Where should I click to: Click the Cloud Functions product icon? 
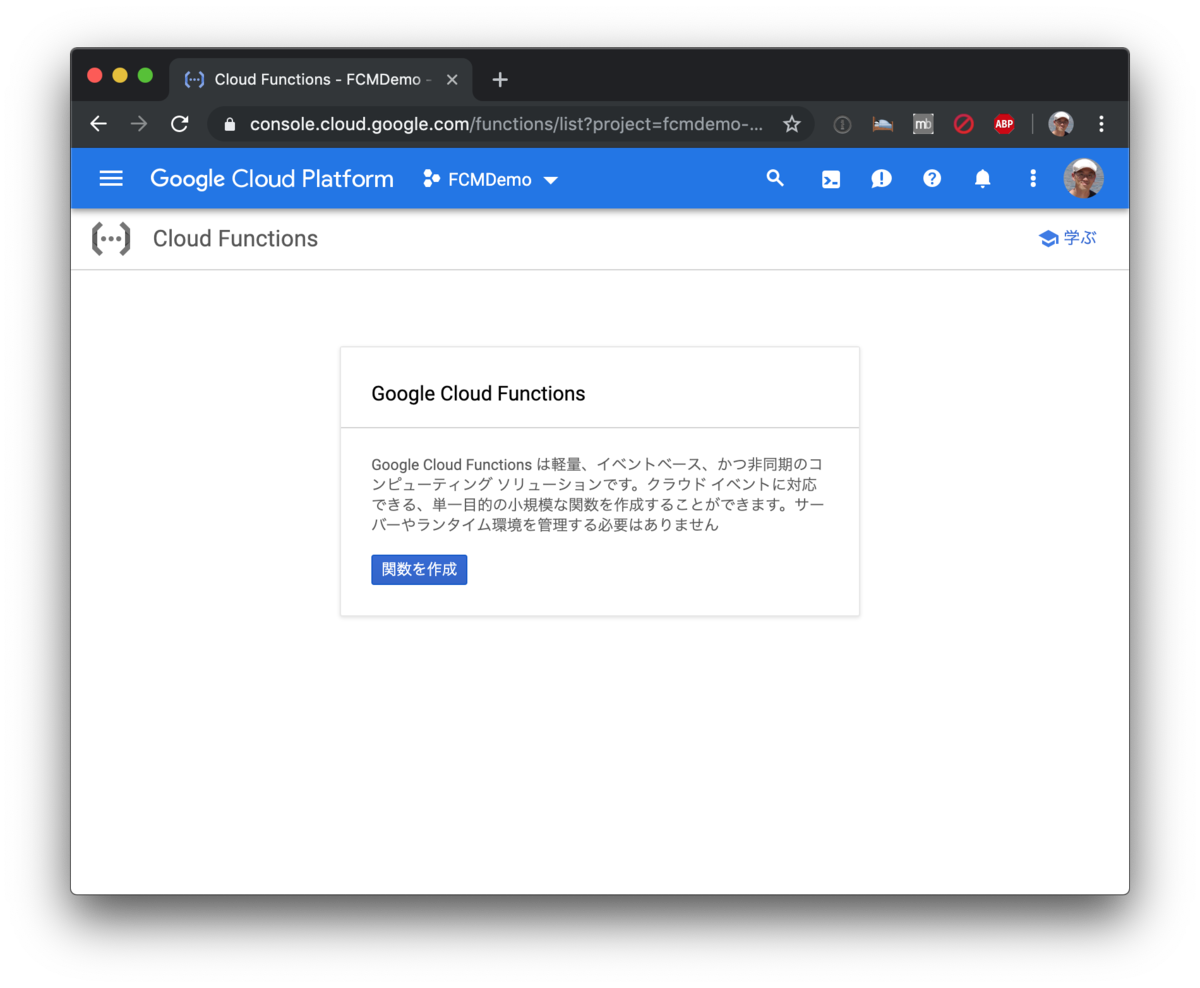[x=111, y=239]
